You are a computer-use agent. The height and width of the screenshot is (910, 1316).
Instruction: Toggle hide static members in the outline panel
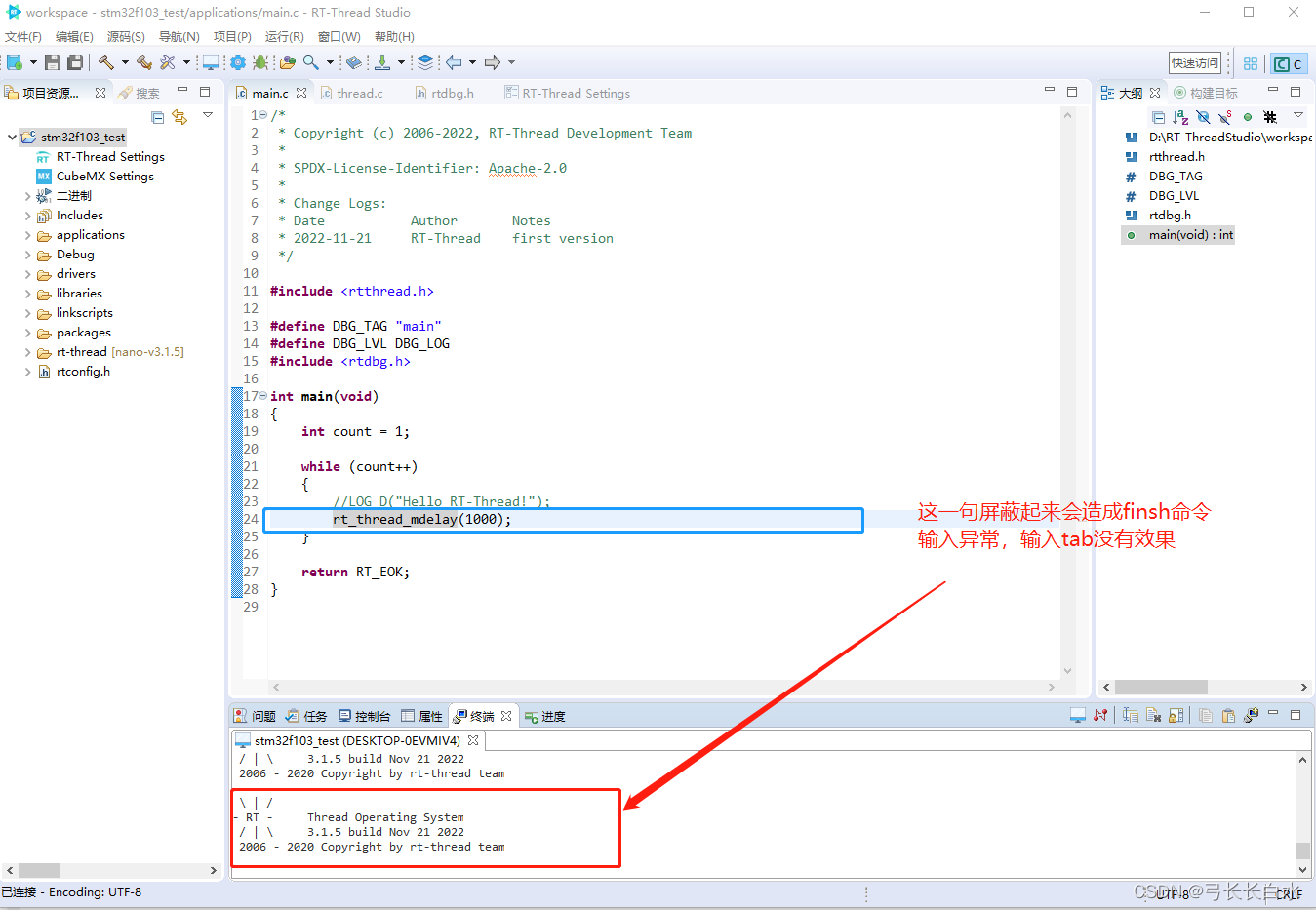coord(1225,117)
